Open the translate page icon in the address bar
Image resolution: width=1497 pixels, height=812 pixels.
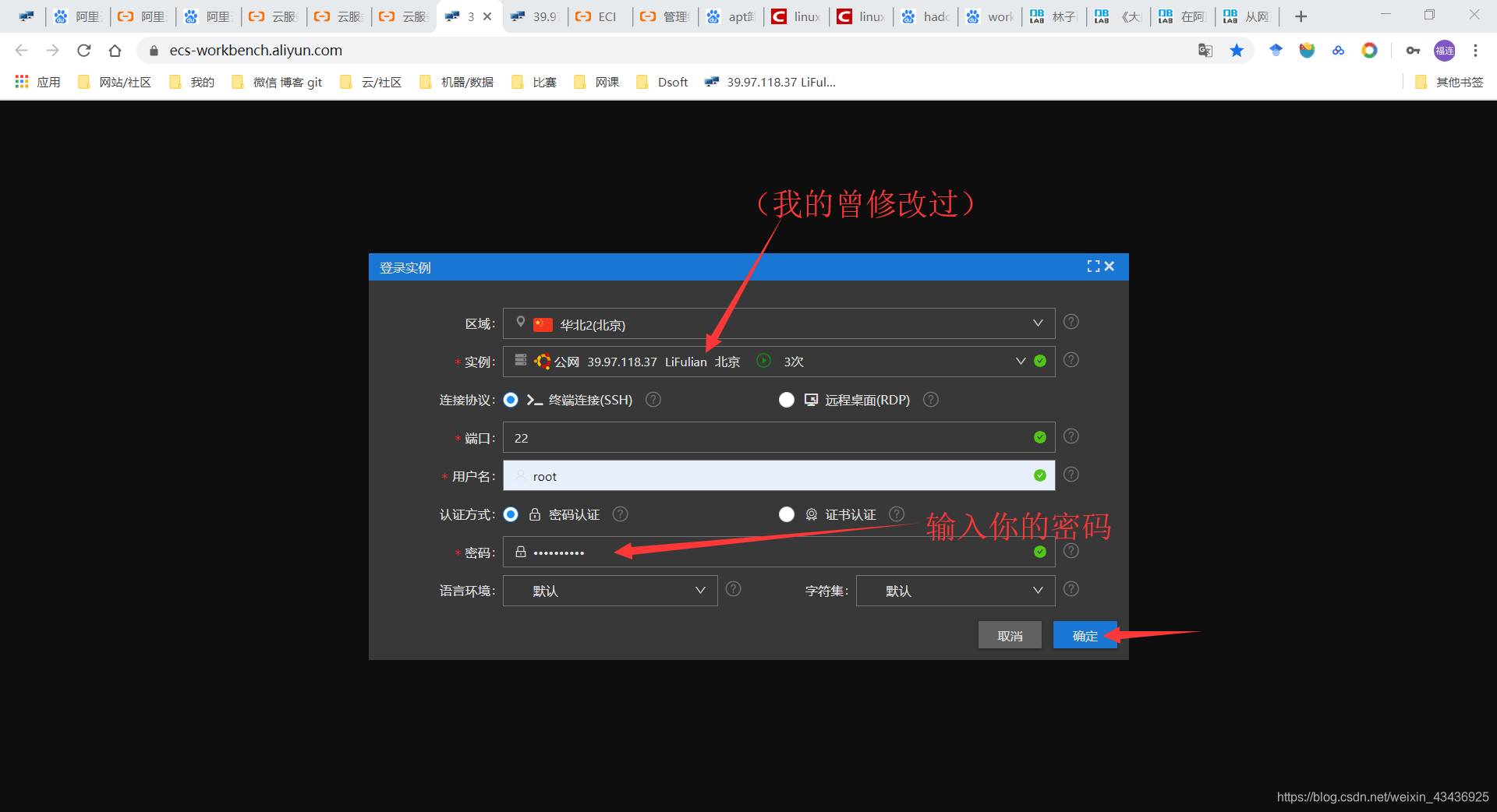pyautogui.click(x=1205, y=51)
